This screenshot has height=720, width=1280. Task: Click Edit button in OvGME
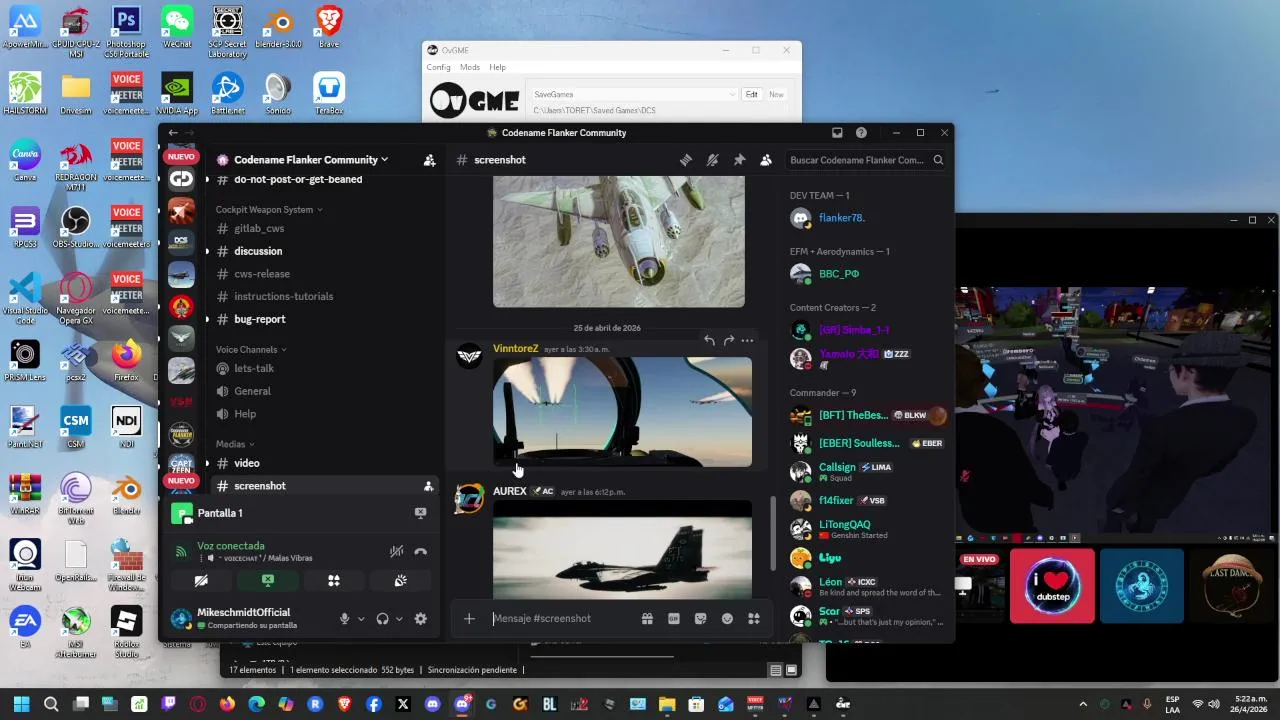pyautogui.click(x=752, y=95)
